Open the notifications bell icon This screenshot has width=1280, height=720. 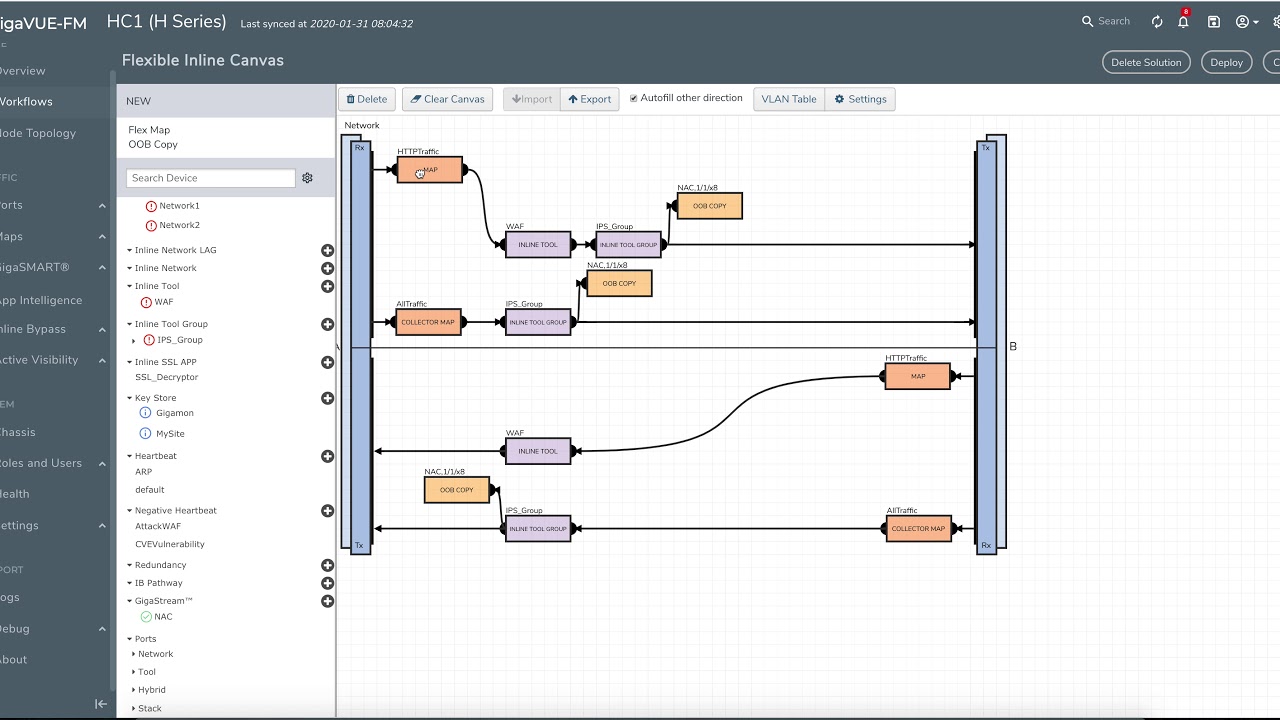[1183, 21]
